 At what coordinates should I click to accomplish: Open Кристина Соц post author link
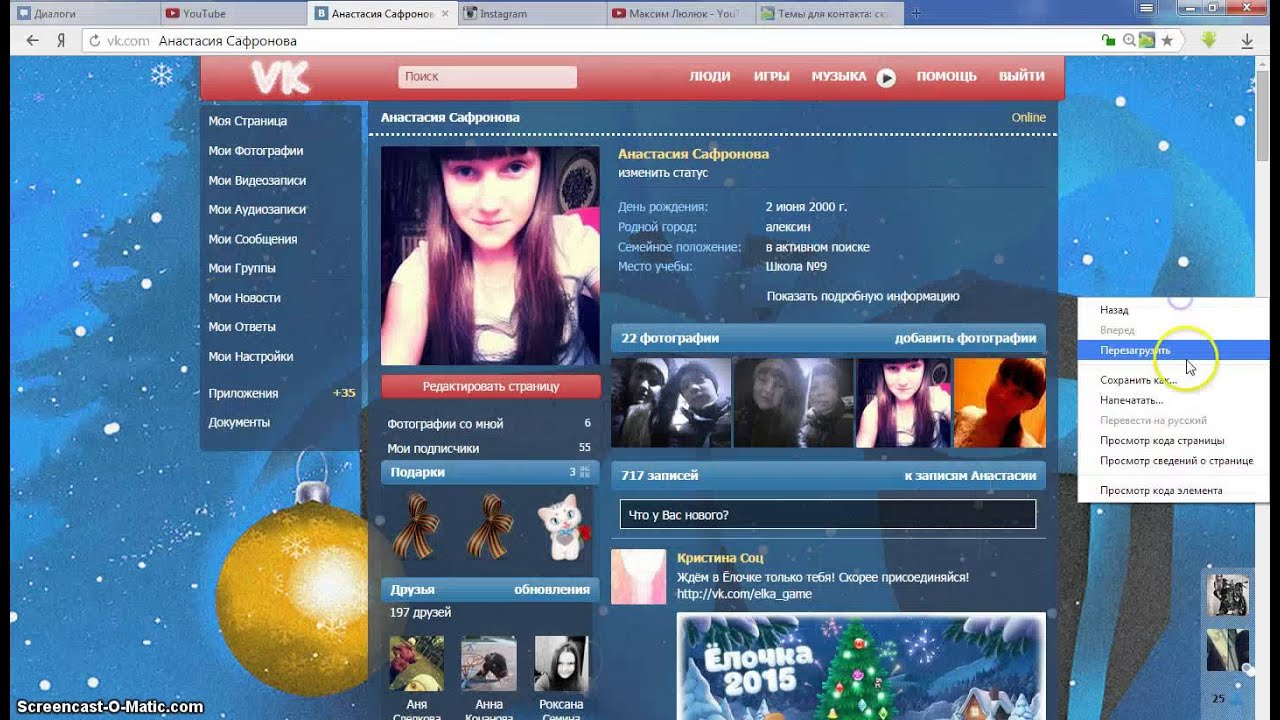[720, 558]
